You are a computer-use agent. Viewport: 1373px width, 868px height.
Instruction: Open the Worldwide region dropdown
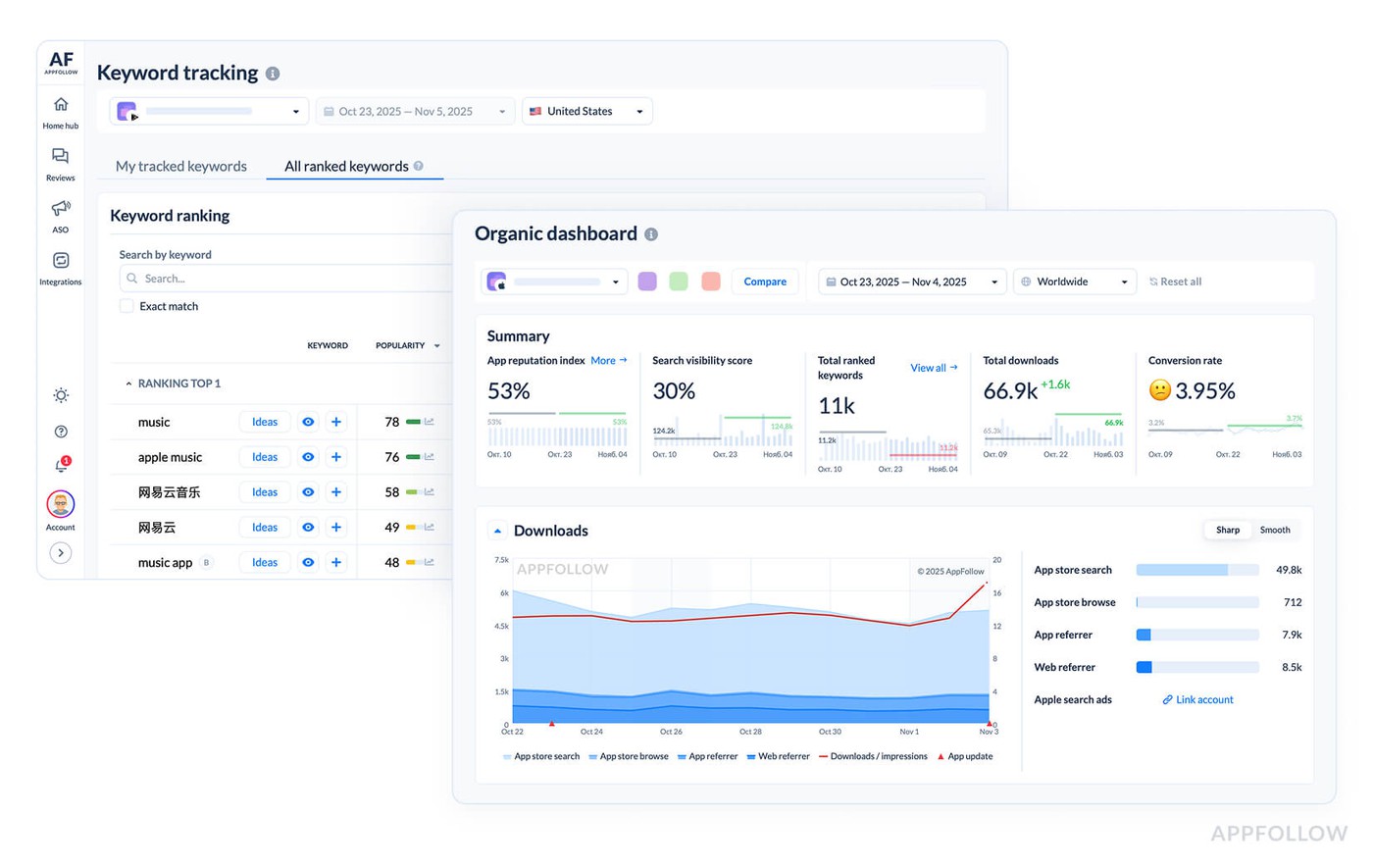click(x=1074, y=281)
